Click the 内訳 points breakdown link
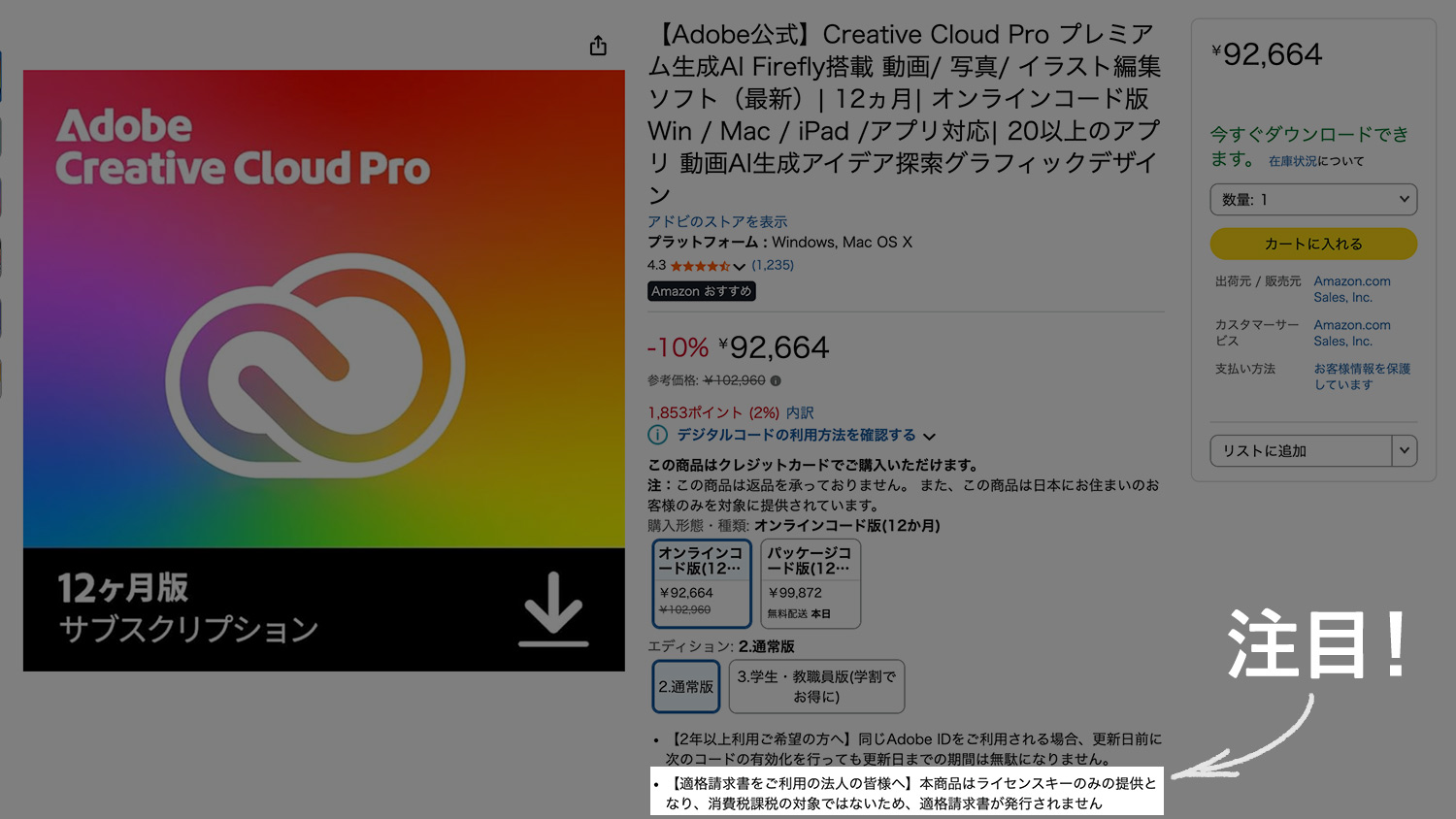1456x819 pixels. (800, 411)
